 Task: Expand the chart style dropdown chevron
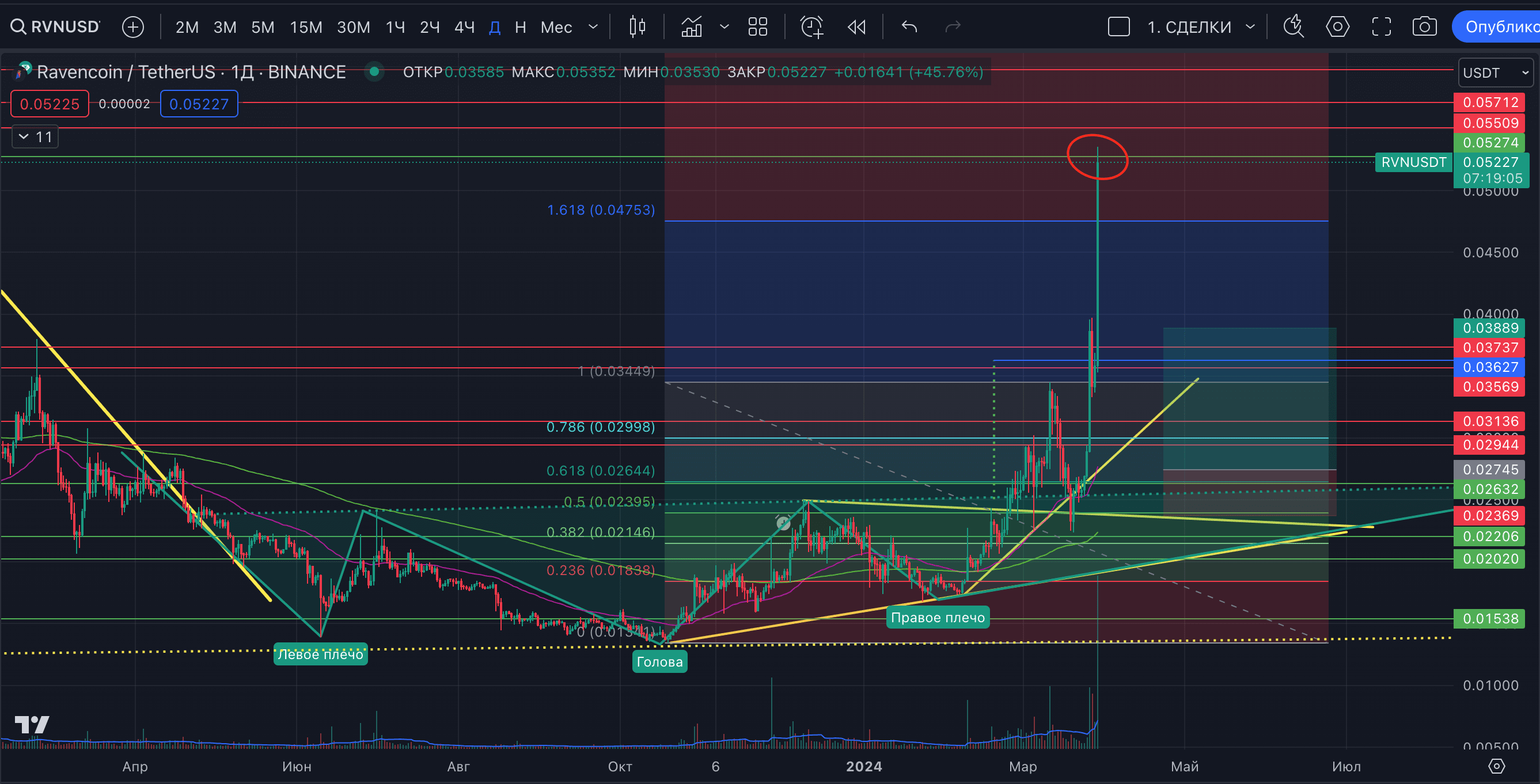point(724,26)
